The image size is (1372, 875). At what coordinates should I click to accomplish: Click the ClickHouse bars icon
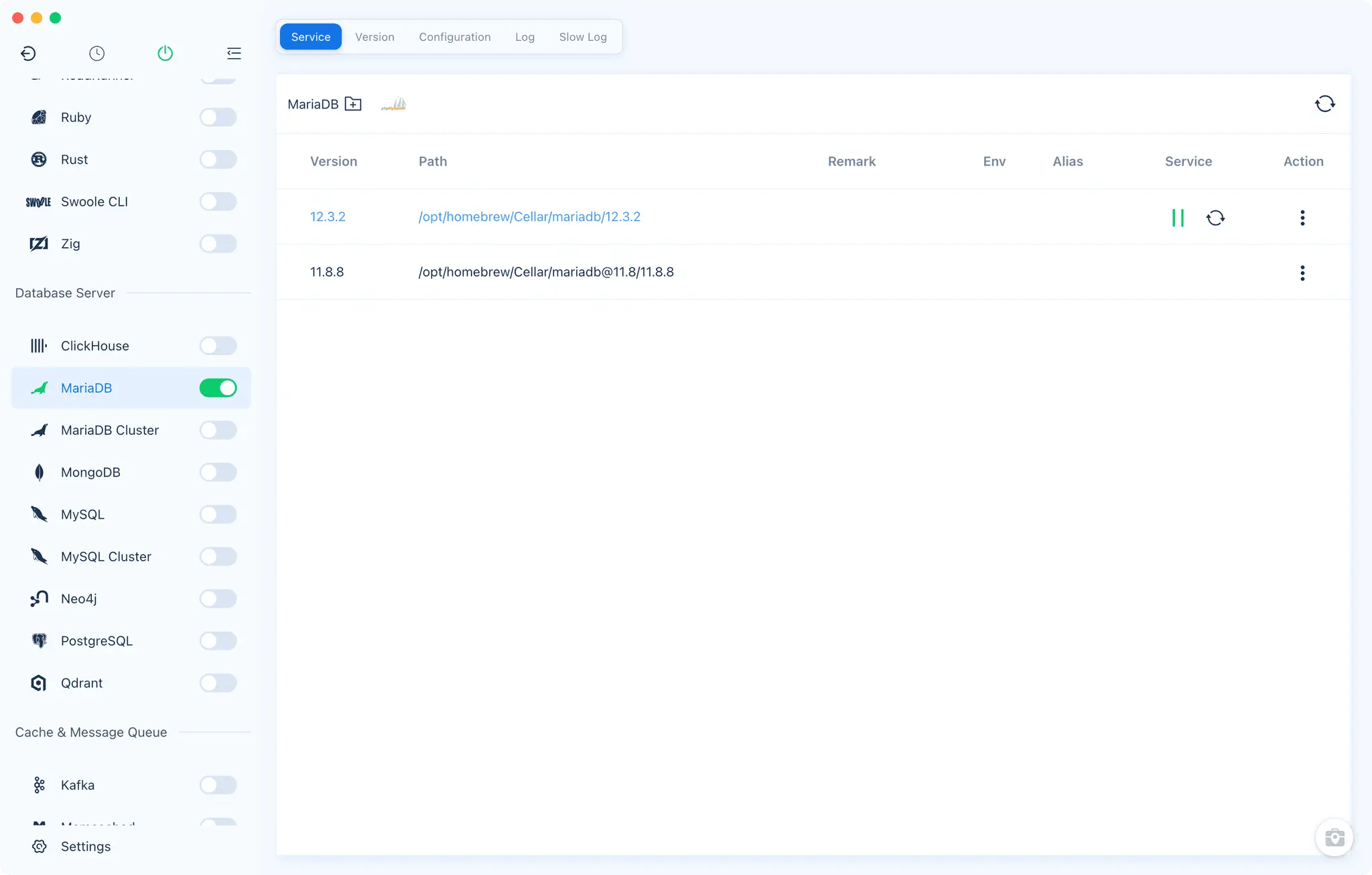click(x=39, y=346)
